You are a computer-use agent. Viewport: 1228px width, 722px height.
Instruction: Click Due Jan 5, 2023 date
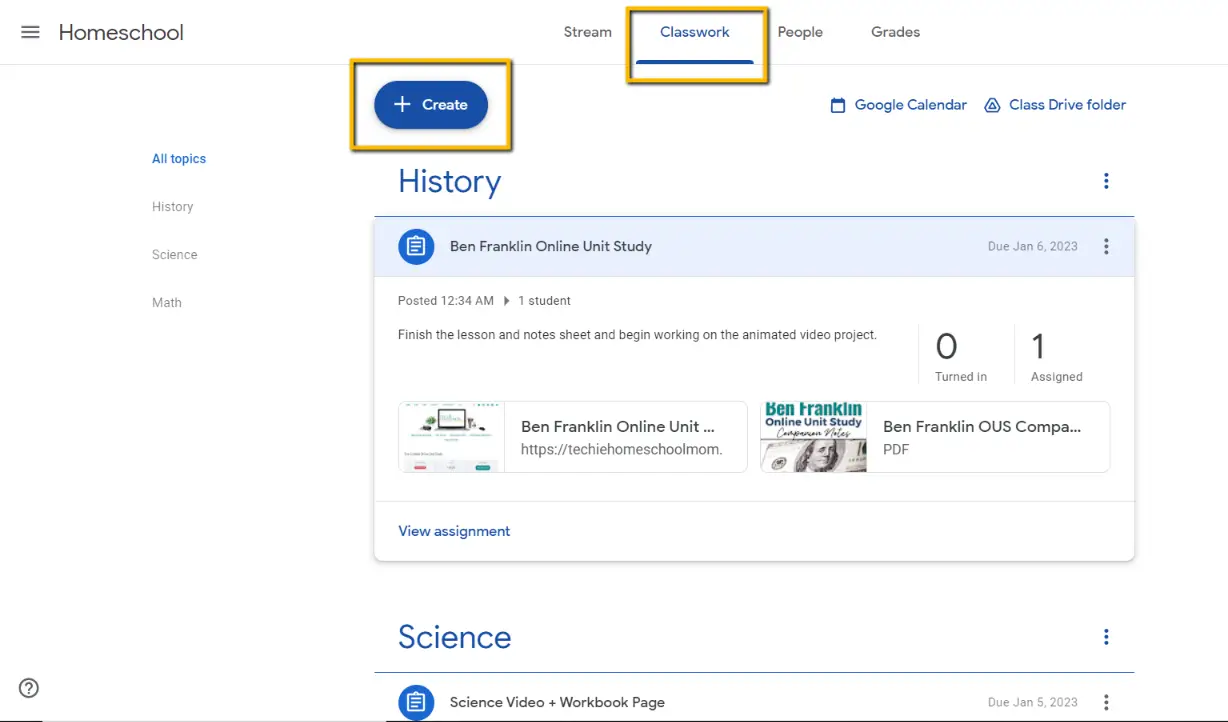1033,702
